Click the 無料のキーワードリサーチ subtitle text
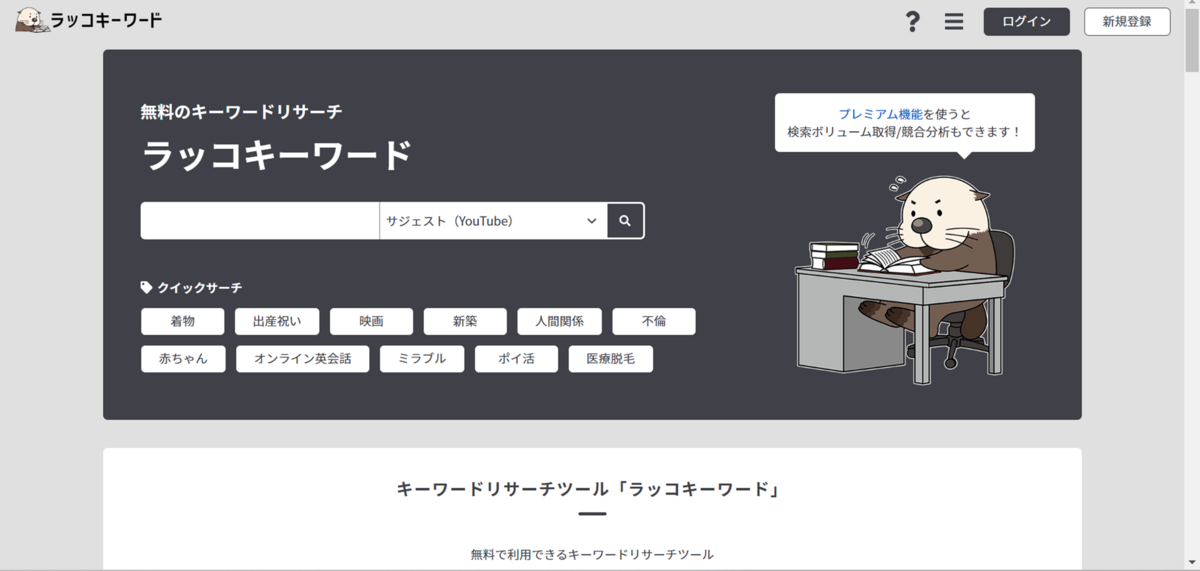 tap(241, 112)
